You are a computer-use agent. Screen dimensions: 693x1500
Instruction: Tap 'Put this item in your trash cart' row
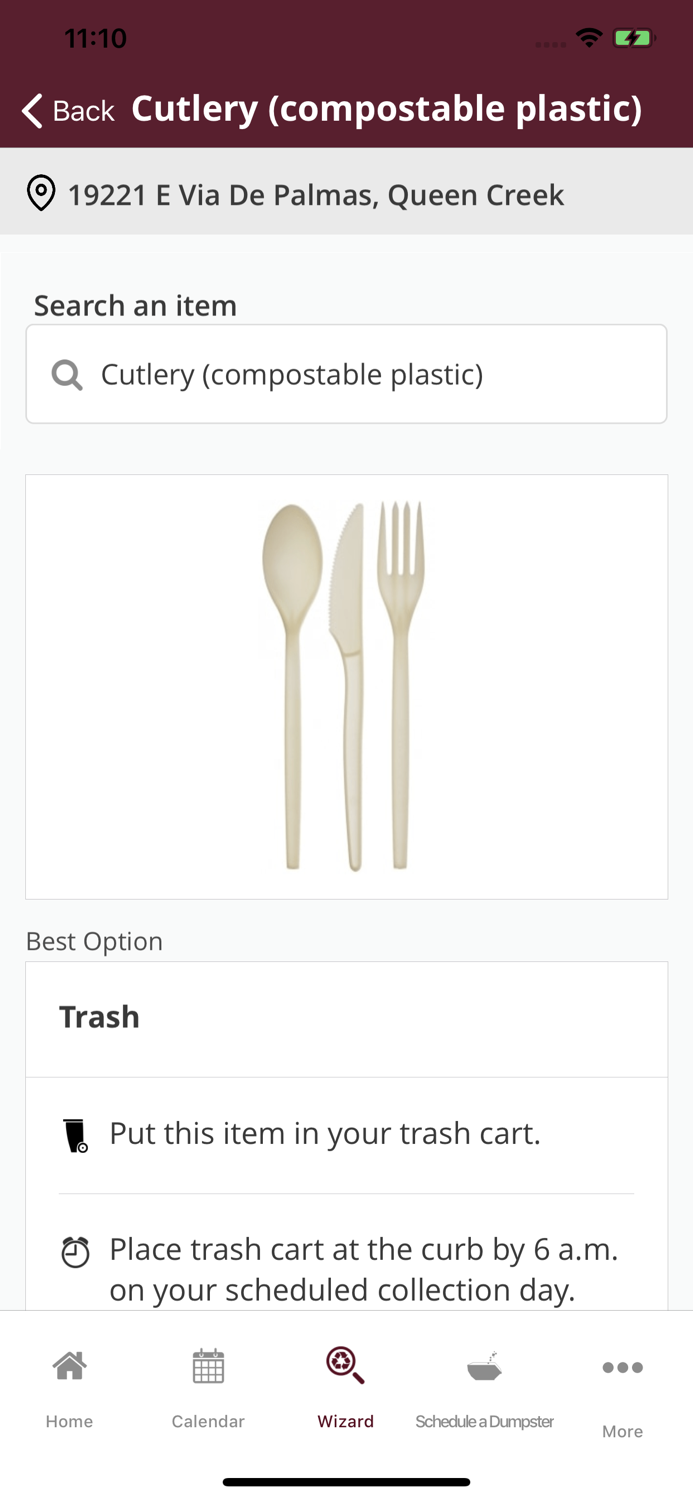325,1133
